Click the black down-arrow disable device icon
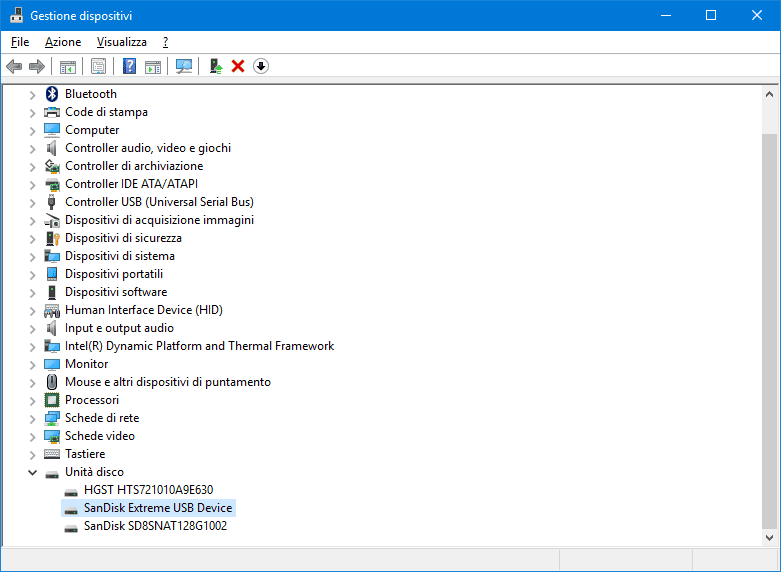The image size is (781, 572). point(261,66)
